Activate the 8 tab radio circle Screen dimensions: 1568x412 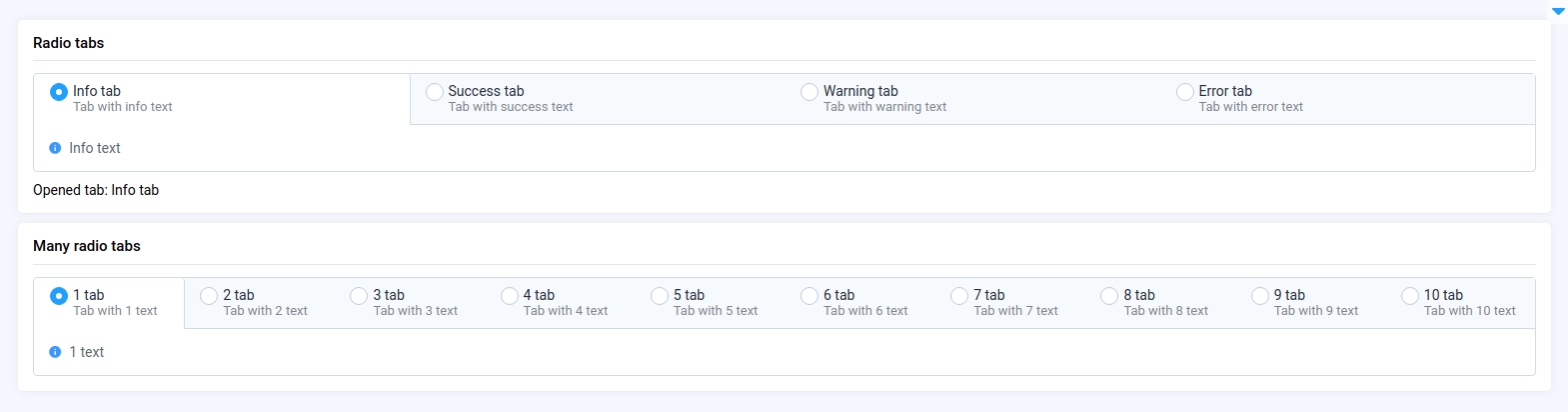[x=1109, y=296]
